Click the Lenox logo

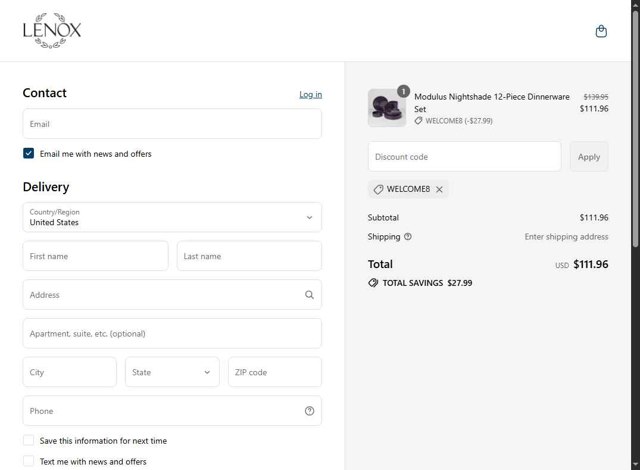click(x=52, y=31)
